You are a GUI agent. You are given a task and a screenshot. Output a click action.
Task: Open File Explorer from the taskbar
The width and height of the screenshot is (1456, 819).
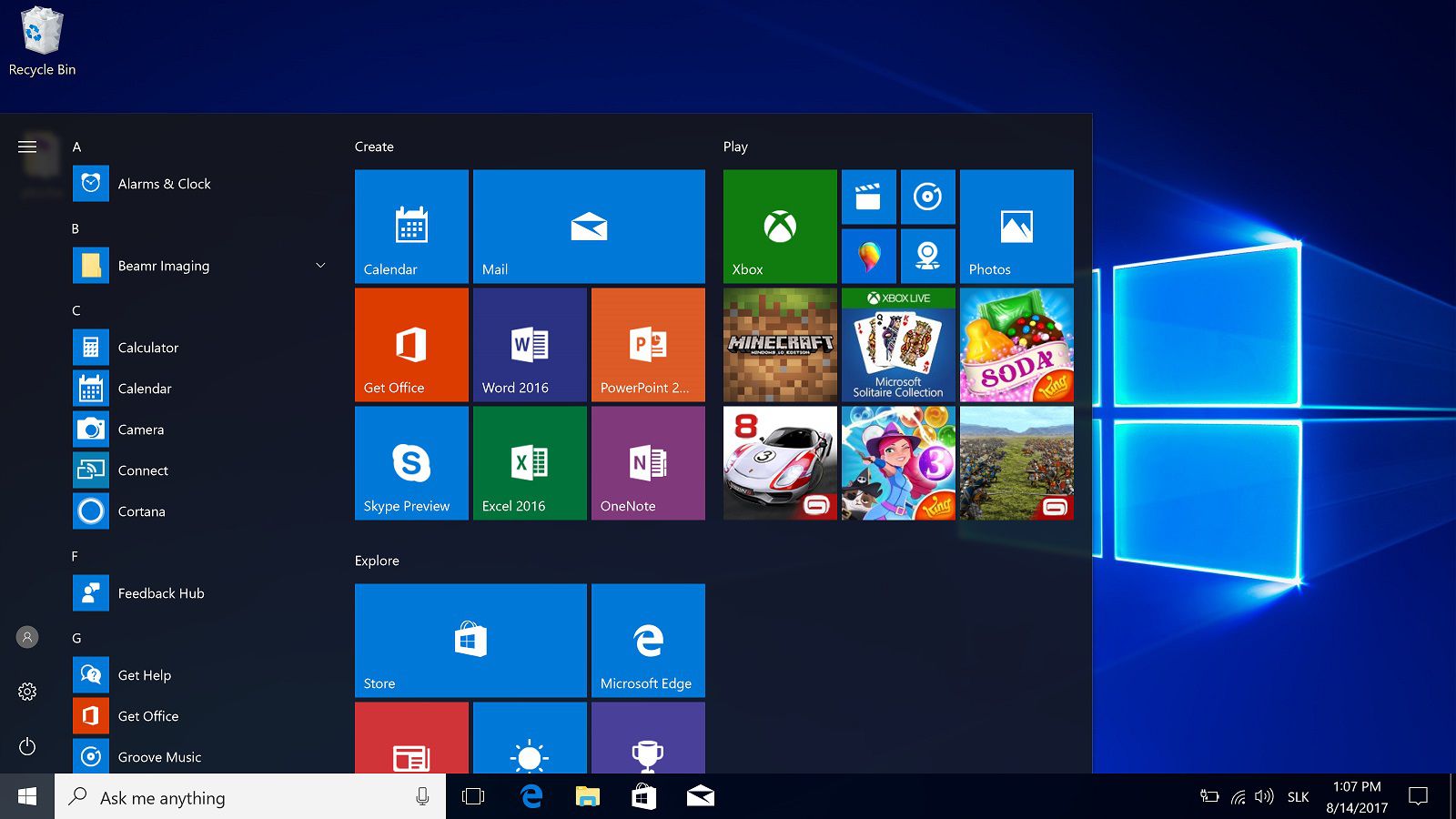point(588,797)
